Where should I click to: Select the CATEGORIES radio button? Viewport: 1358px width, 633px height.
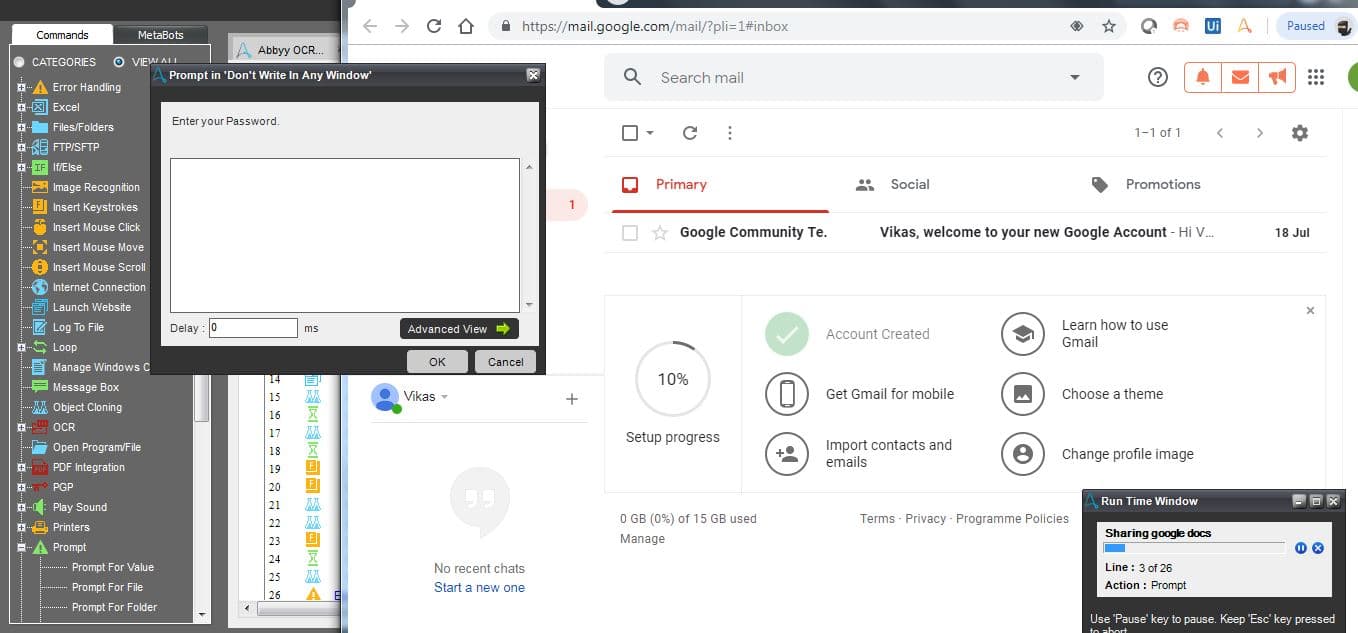(19, 62)
